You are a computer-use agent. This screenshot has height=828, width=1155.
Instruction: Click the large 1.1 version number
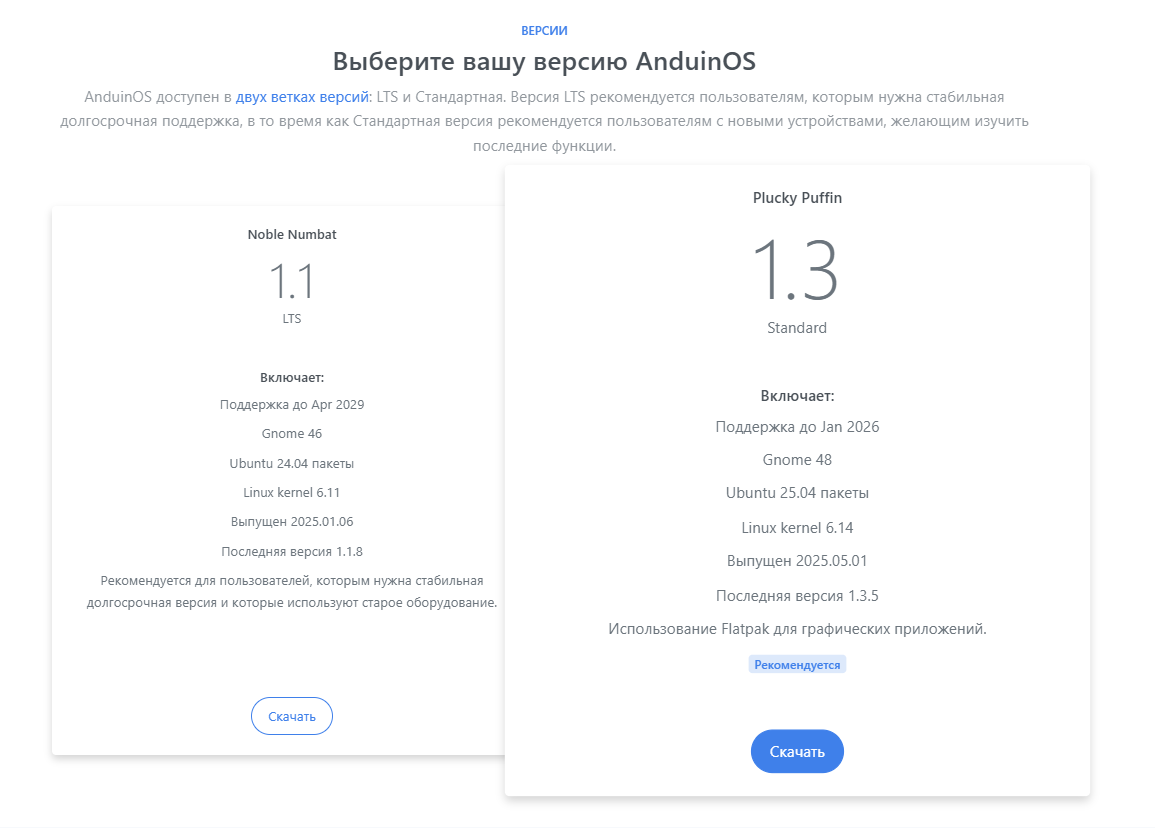(x=291, y=282)
